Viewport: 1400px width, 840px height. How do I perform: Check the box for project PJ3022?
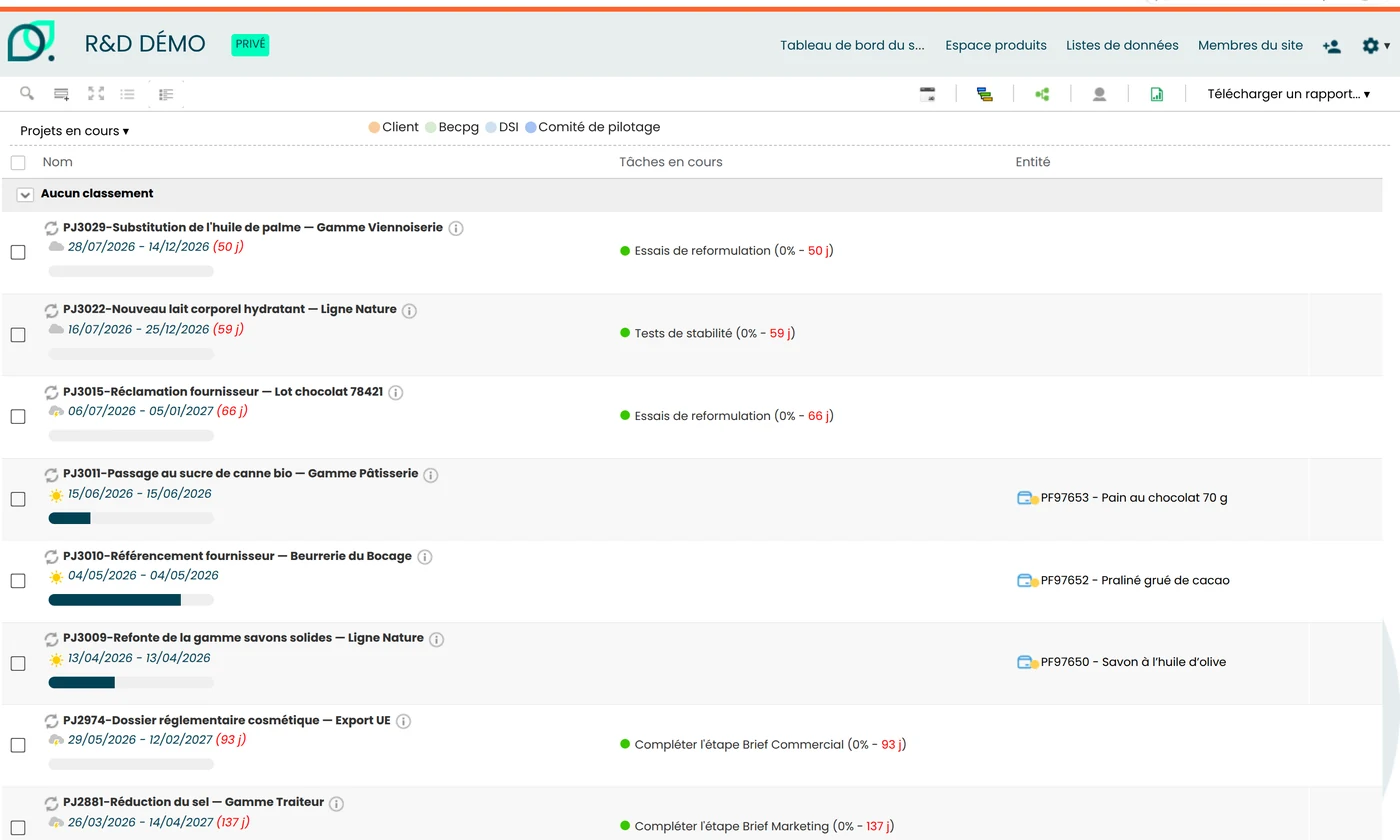click(18, 335)
